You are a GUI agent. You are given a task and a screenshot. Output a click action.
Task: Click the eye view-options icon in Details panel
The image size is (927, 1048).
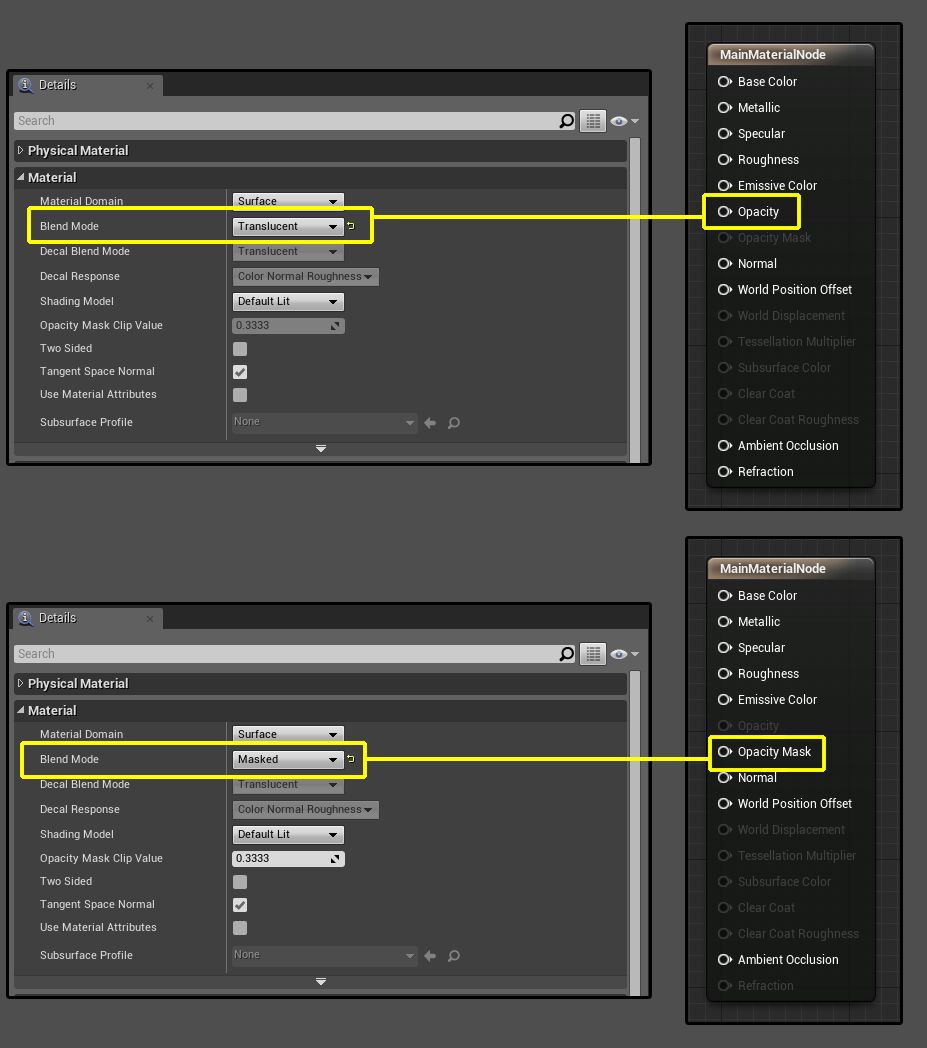619,121
